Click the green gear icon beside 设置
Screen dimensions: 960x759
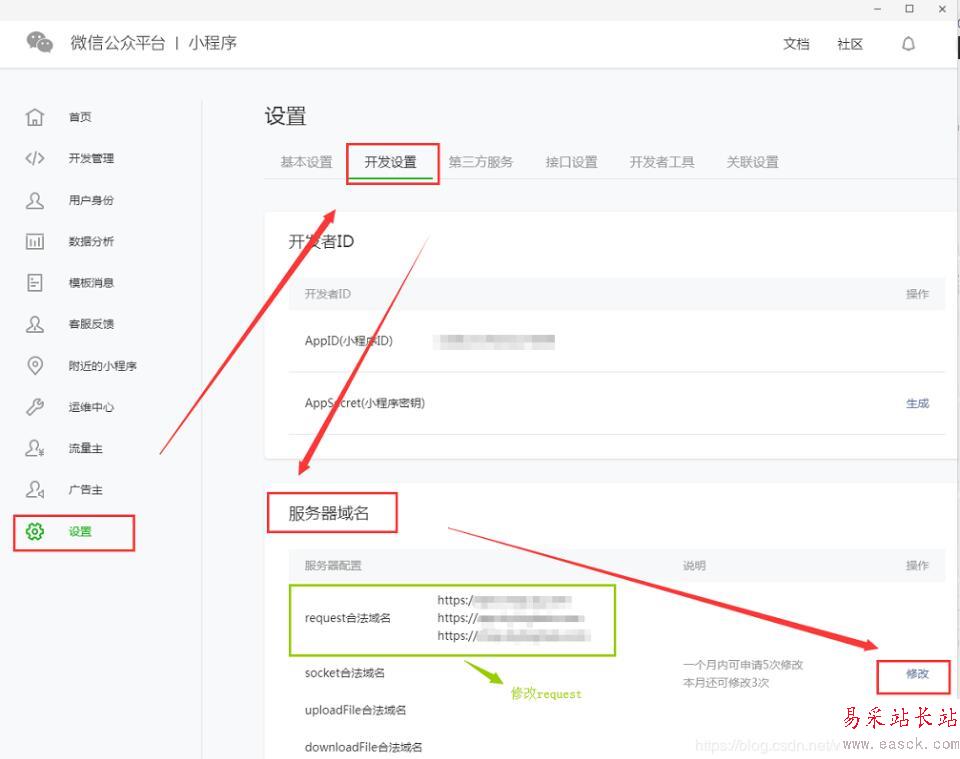(35, 531)
